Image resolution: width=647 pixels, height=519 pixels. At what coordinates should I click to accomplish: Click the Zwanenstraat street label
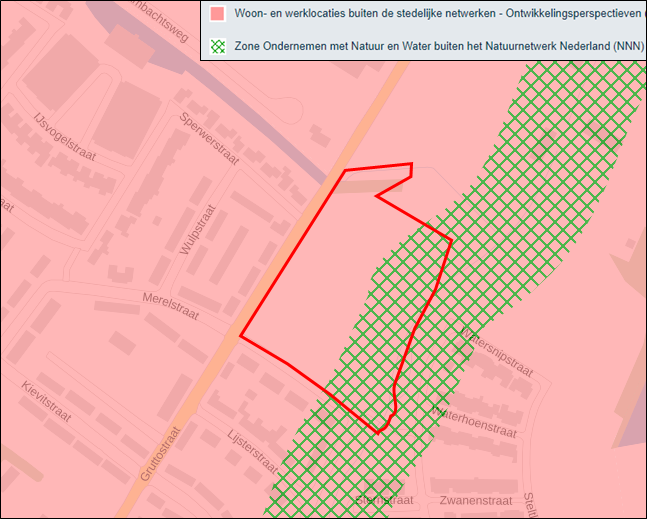pyautogui.click(x=476, y=501)
